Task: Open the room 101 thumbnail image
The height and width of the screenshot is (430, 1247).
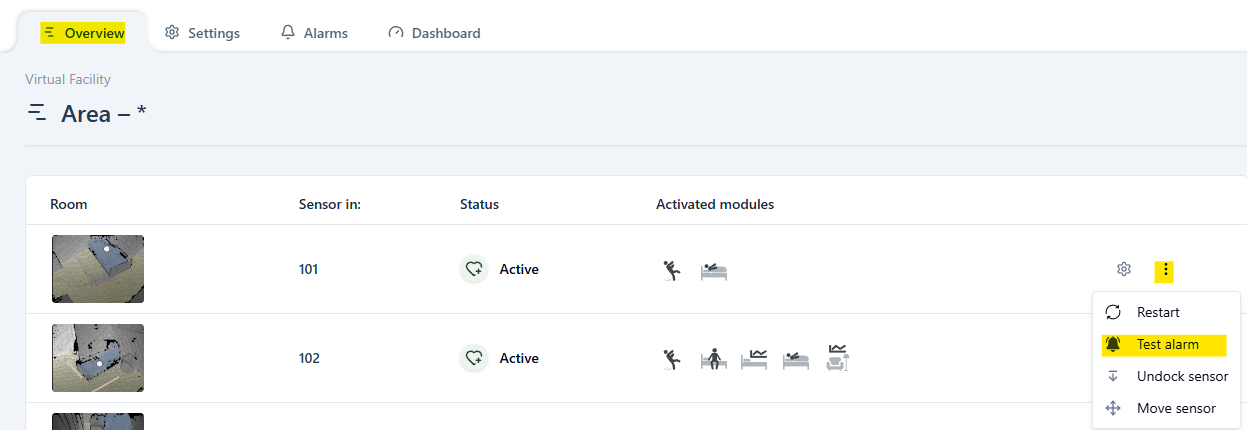Action: (x=98, y=269)
